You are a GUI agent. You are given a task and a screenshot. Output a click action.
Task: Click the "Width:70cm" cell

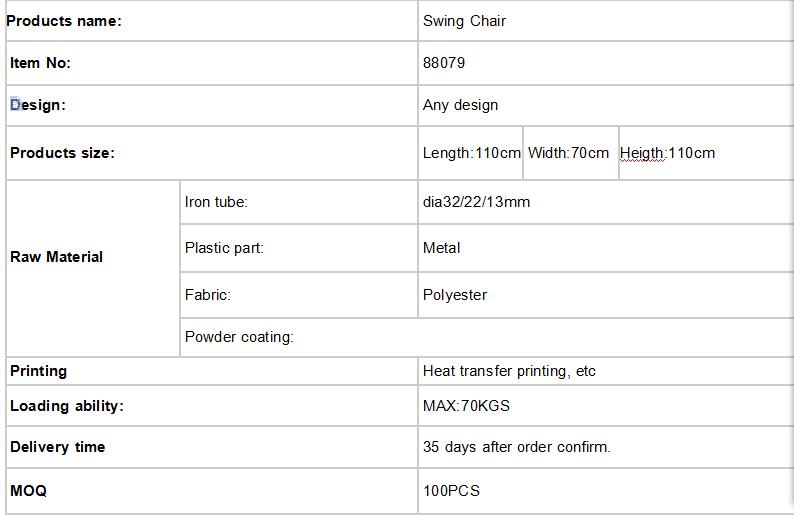pyautogui.click(x=568, y=153)
